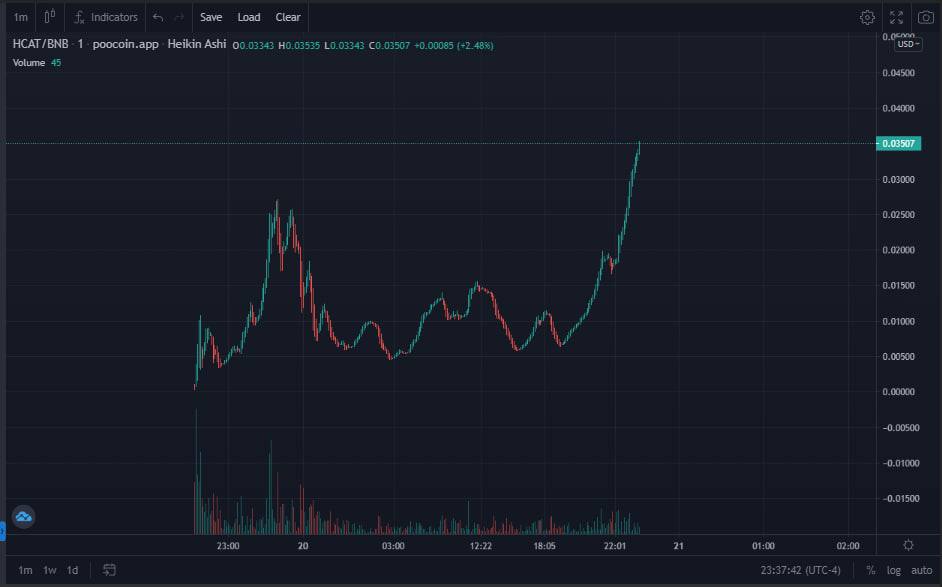
Task: Load a saved chart layout
Action: click(249, 17)
